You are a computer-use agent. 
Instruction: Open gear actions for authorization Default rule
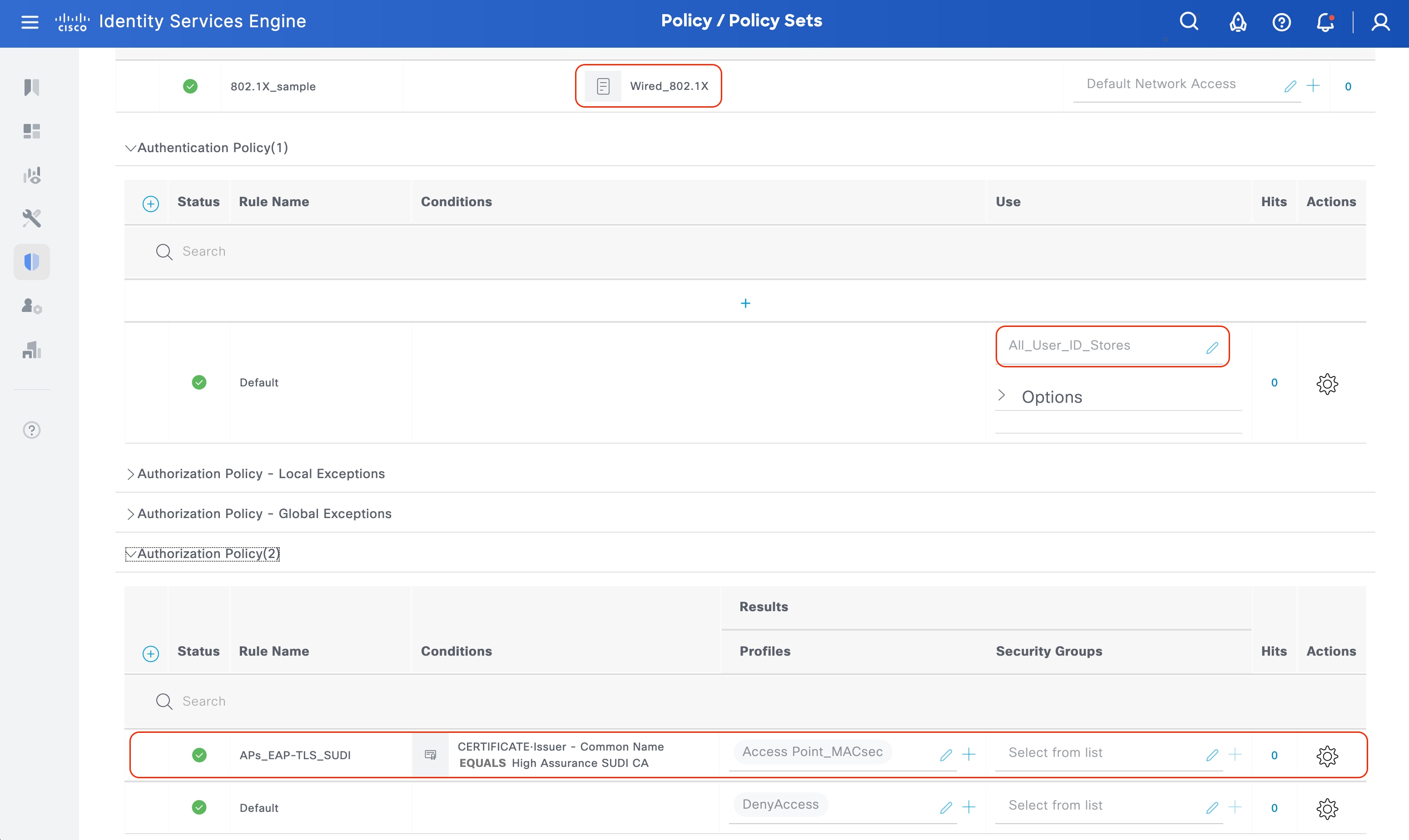click(1327, 808)
